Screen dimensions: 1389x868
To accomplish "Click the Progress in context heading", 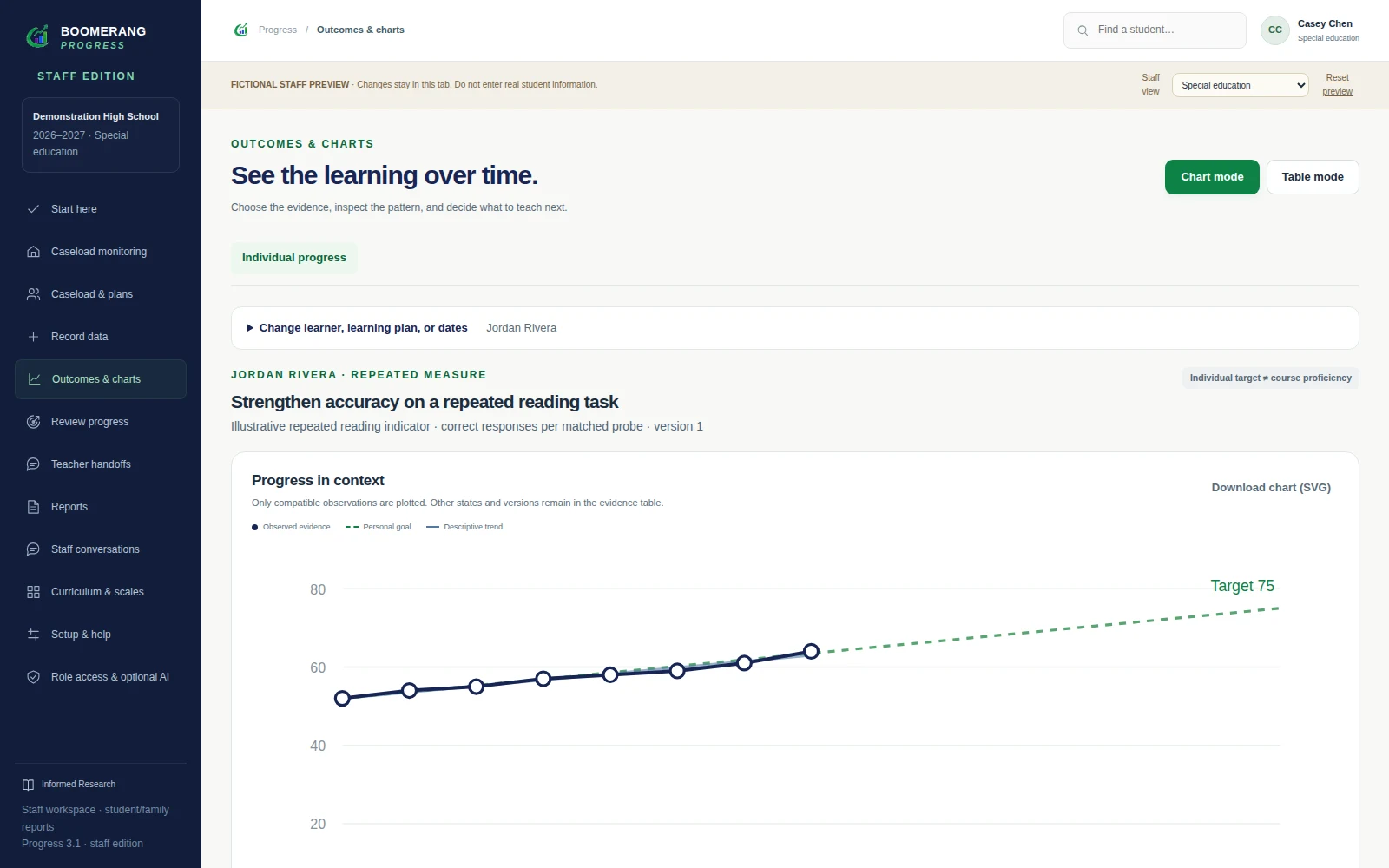I will click(318, 481).
